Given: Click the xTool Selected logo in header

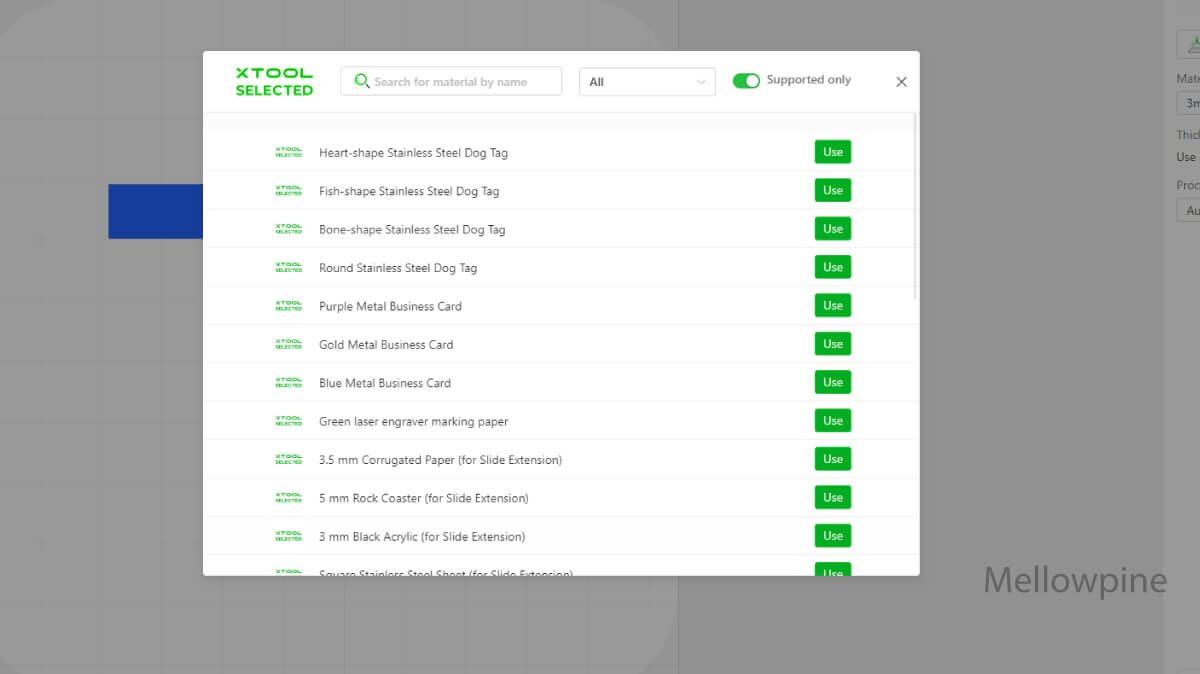Looking at the screenshot, I should point(274,82).
